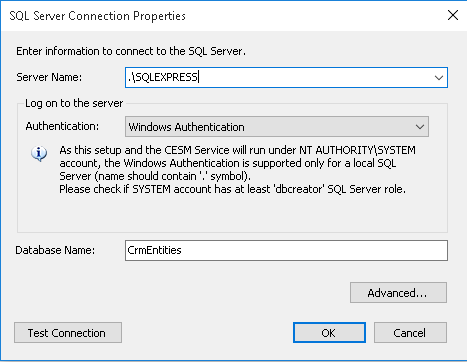Click the SQL Server Connection Properties title text
Viewport: 467px width, 362px height.
tap(97, 16)
